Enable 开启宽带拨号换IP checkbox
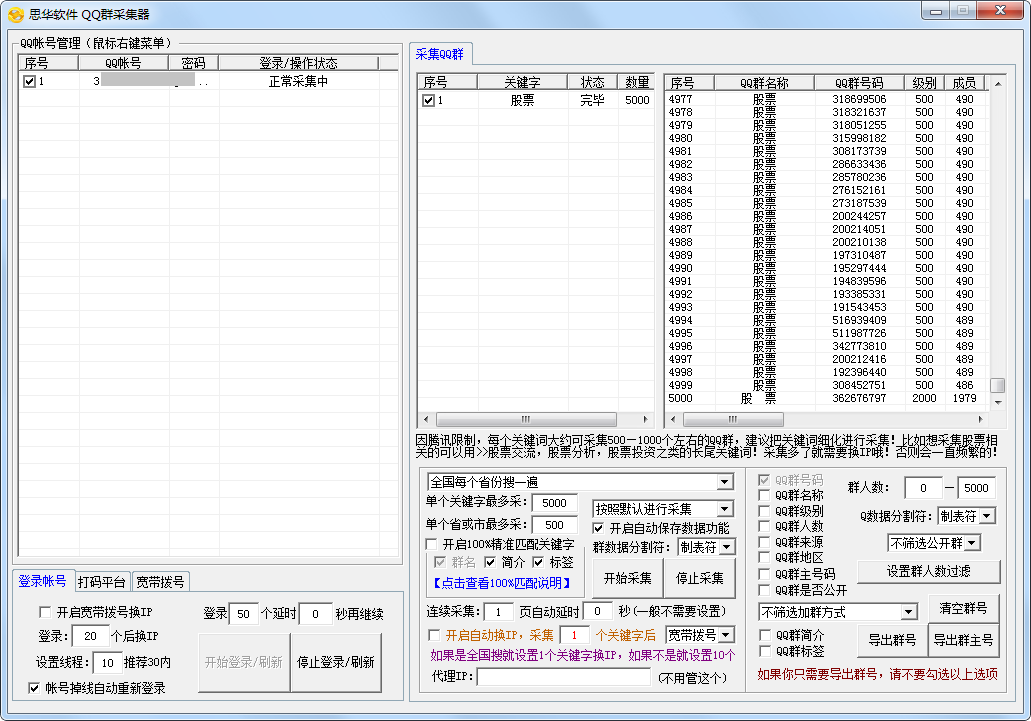This screenshot has height=721, width=1031. [45, 612]
